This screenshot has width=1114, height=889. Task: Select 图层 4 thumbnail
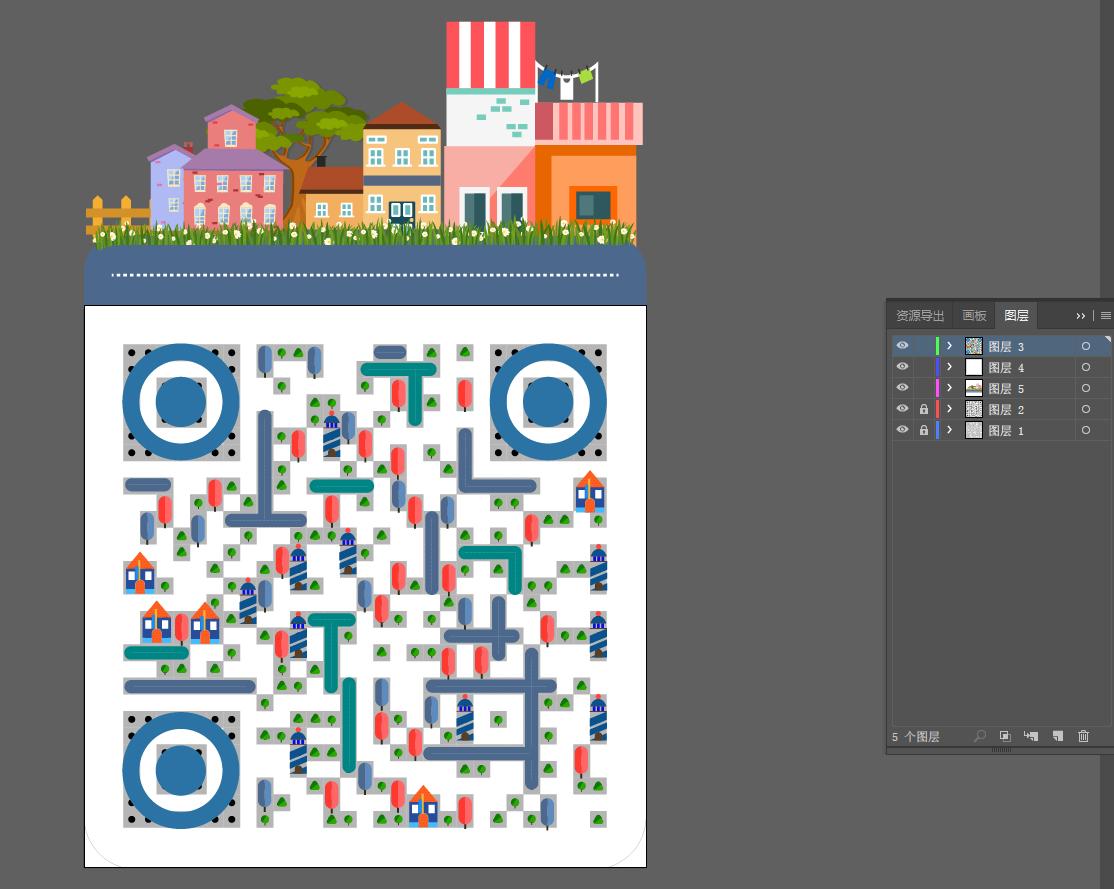coord(973,367)
